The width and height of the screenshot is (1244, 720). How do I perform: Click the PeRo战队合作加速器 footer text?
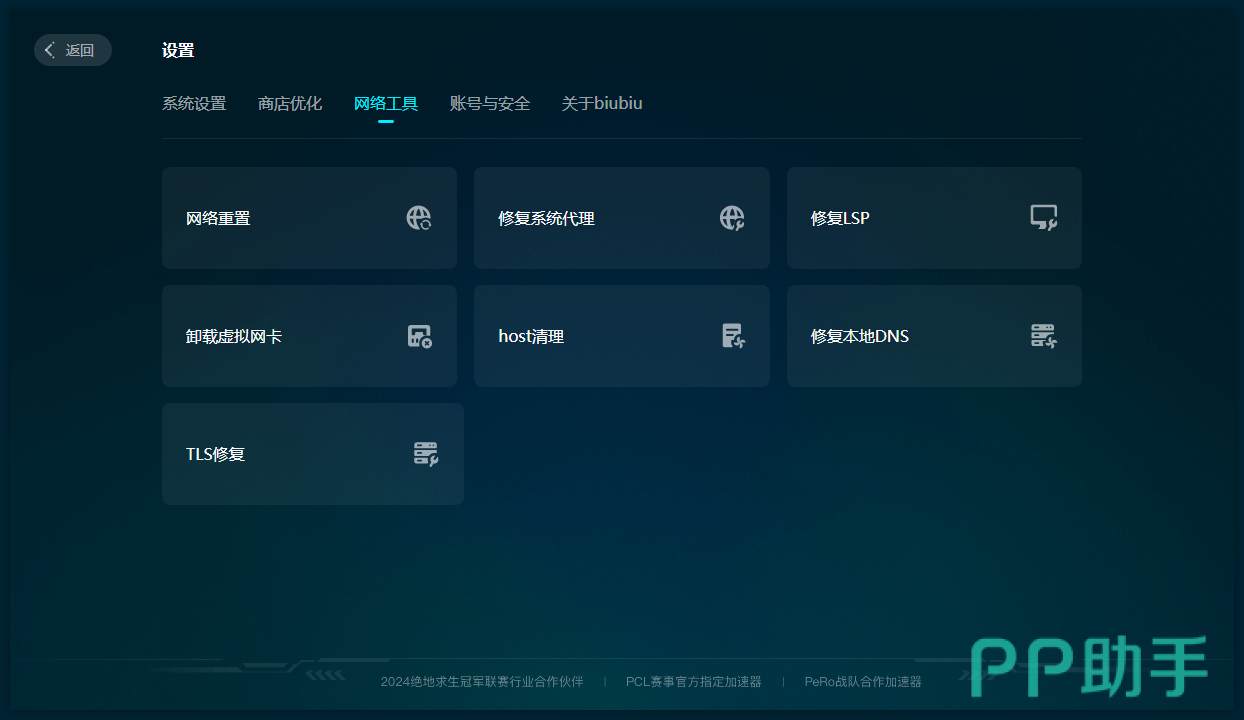[x=863, y=682]
